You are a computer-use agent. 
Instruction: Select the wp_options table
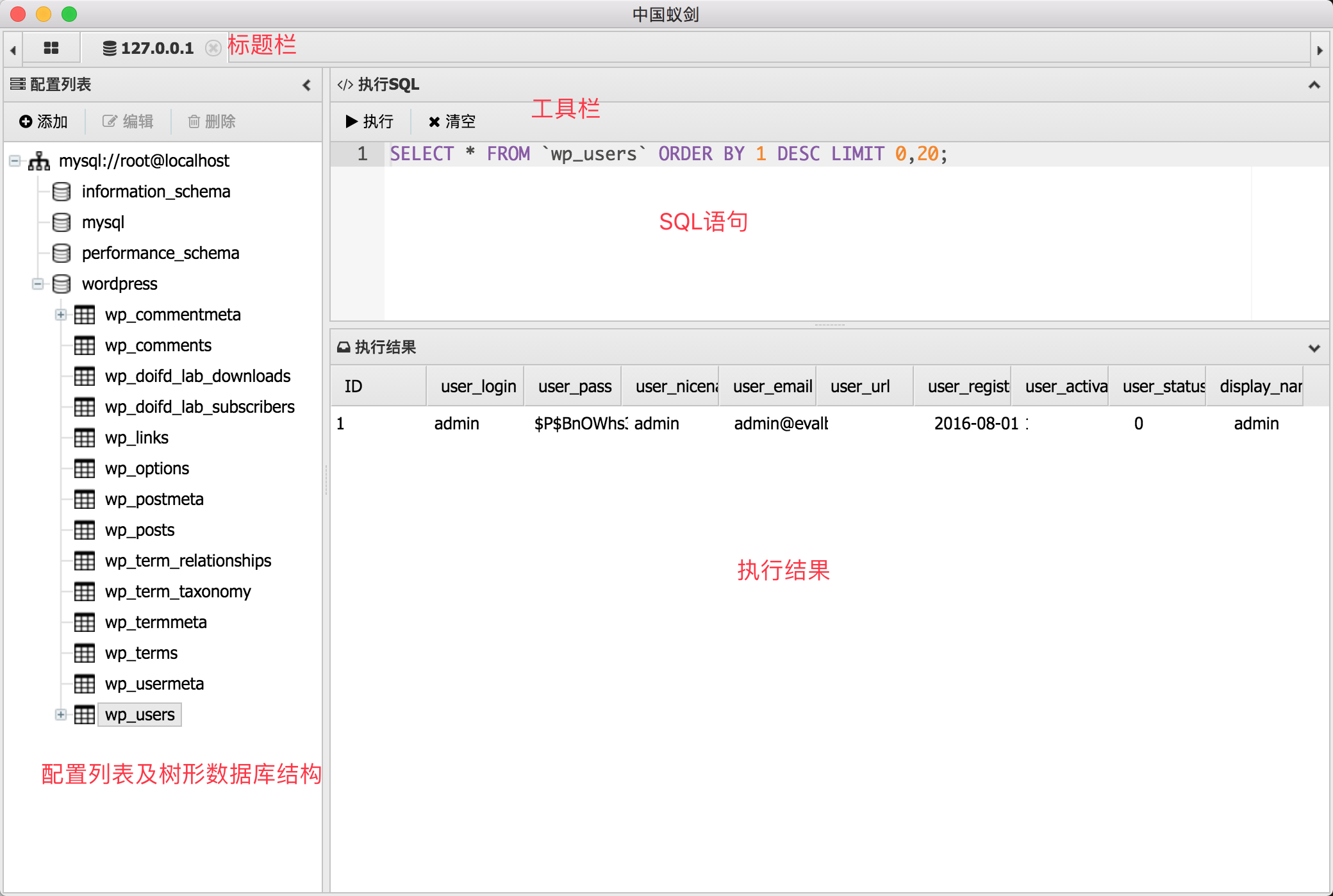147,469
